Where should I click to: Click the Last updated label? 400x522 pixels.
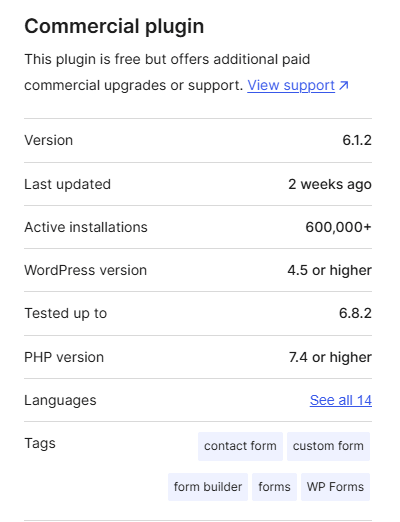[x=68, y=184]
